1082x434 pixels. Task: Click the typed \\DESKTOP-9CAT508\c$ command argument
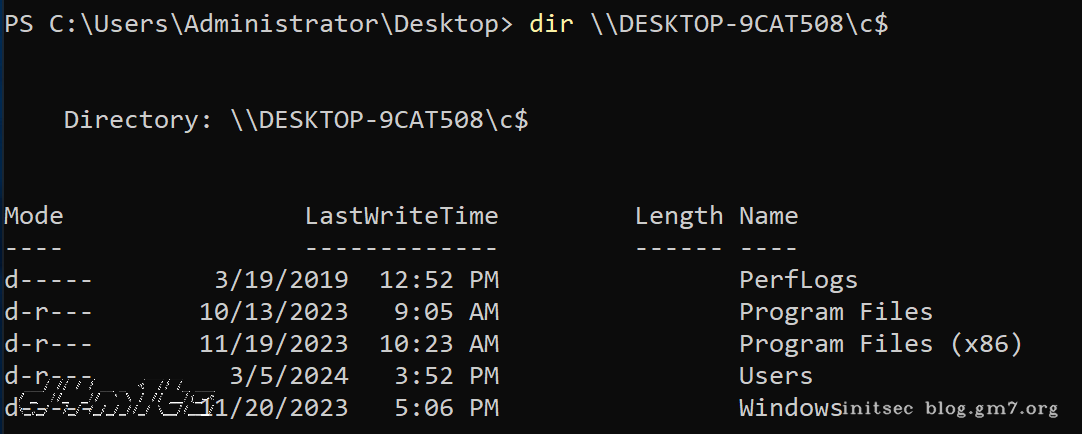click(x=738, y=24)
